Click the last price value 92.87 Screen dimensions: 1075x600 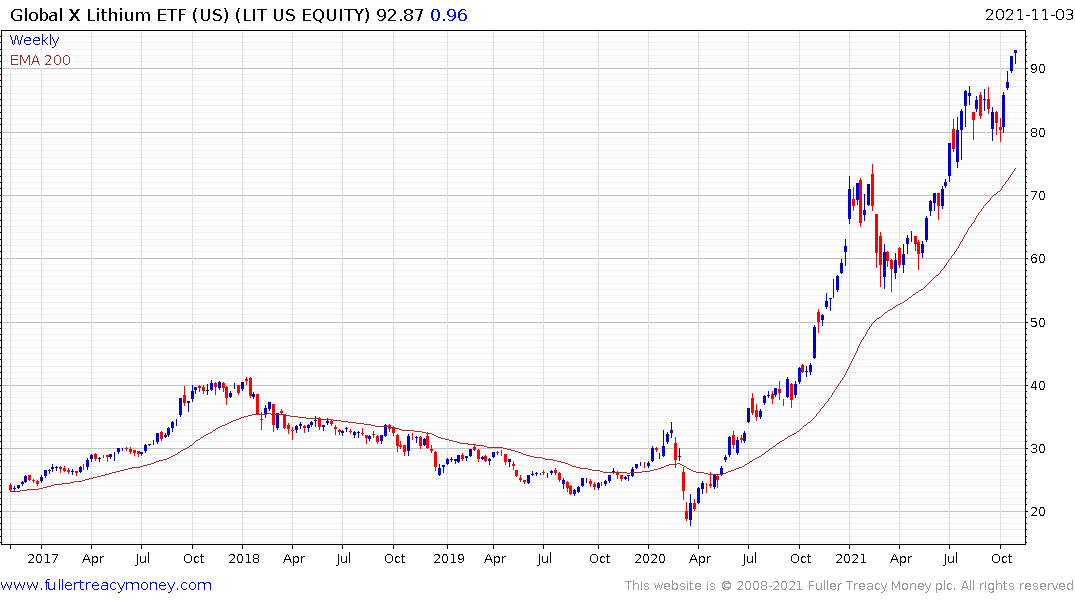click(x=400, y=15)
